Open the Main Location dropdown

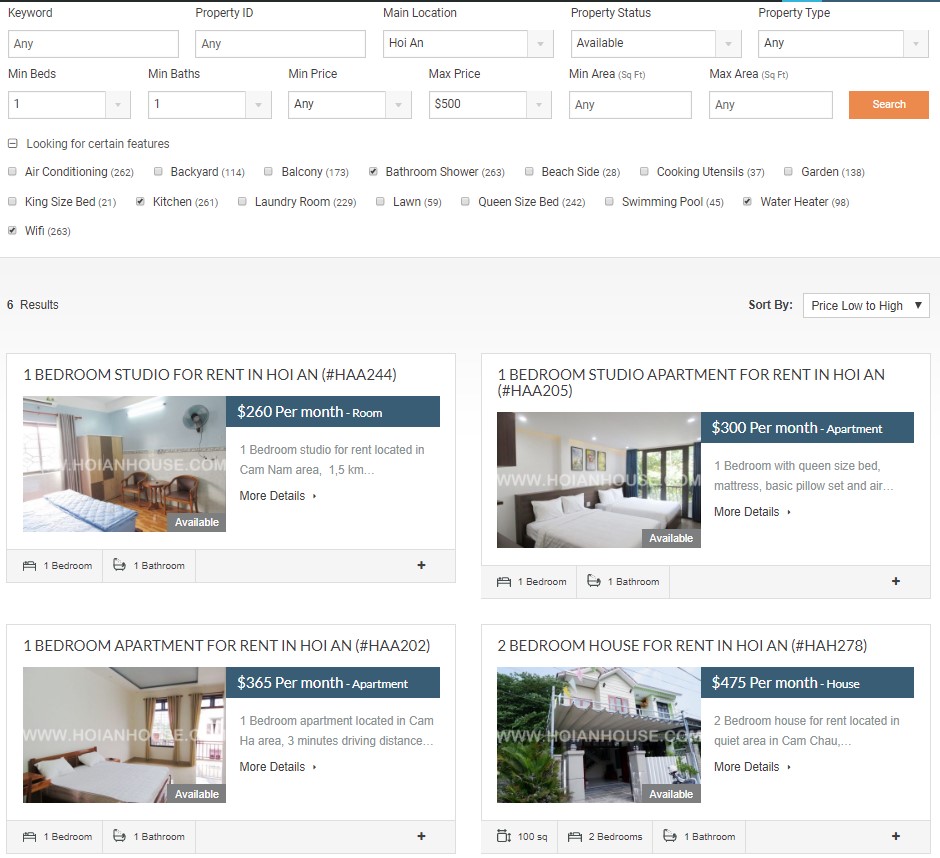(468, 44)
